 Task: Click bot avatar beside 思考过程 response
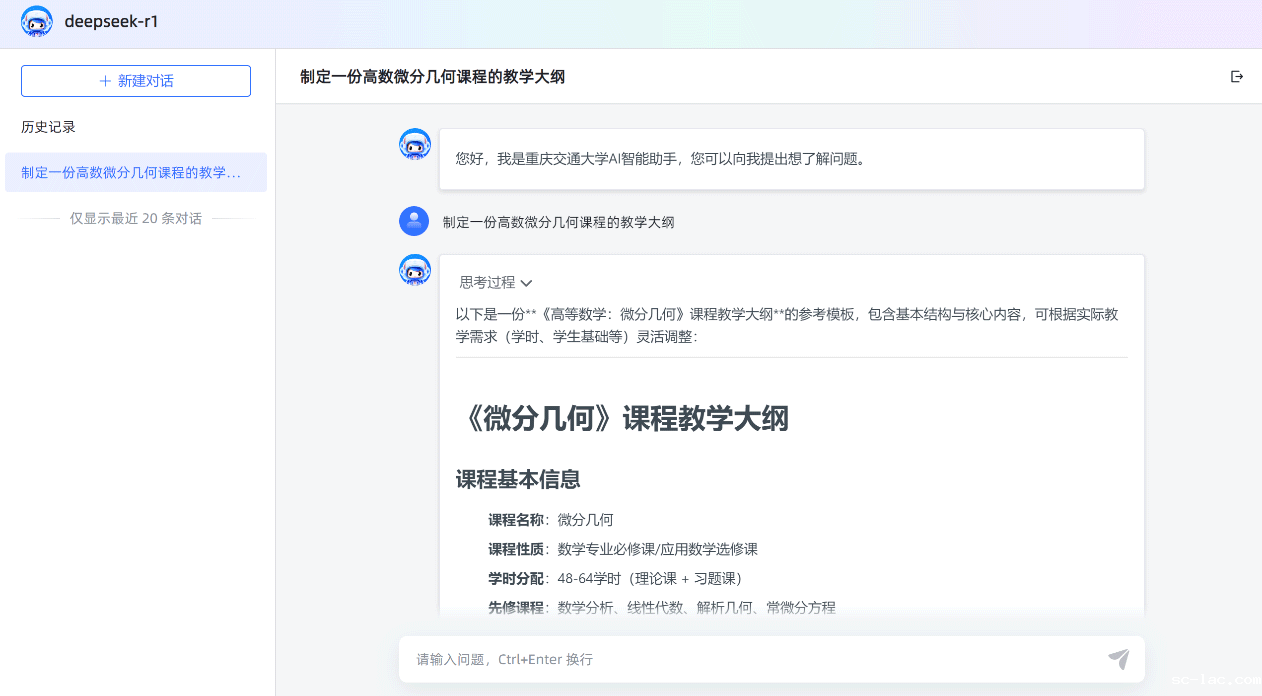click(415, 271)
